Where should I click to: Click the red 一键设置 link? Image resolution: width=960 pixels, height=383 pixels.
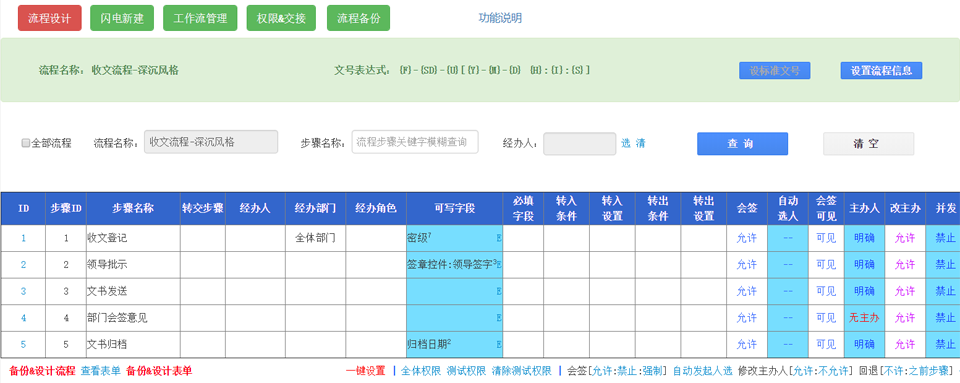click(x=366, y=371)
